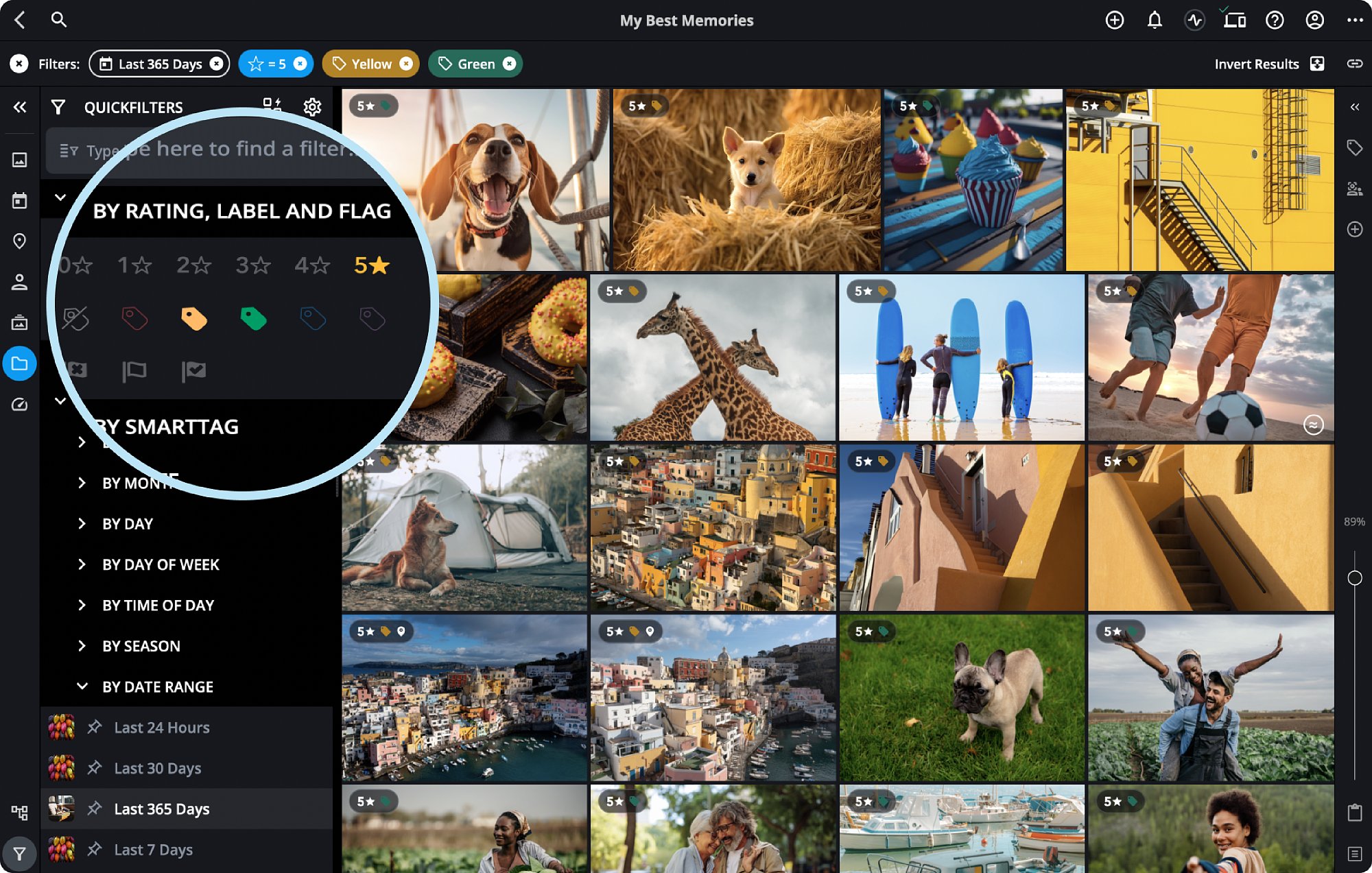Open People view in left sidebar
This screenshot has height=873, width=1372.
tap(19, 282)
